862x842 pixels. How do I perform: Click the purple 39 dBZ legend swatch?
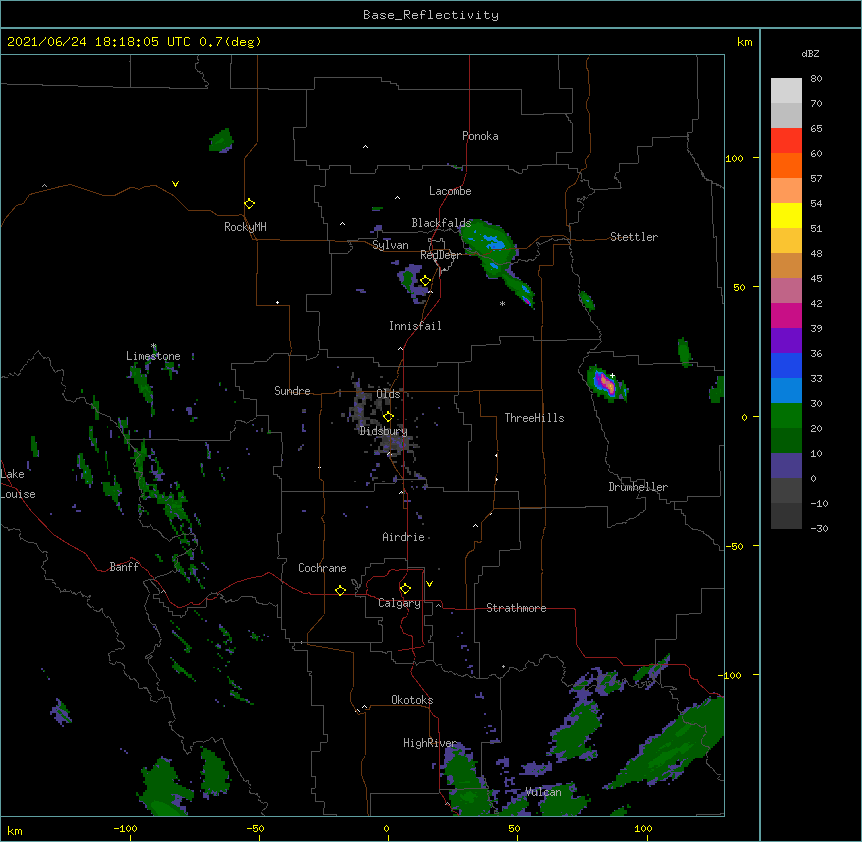coord(786,341)
